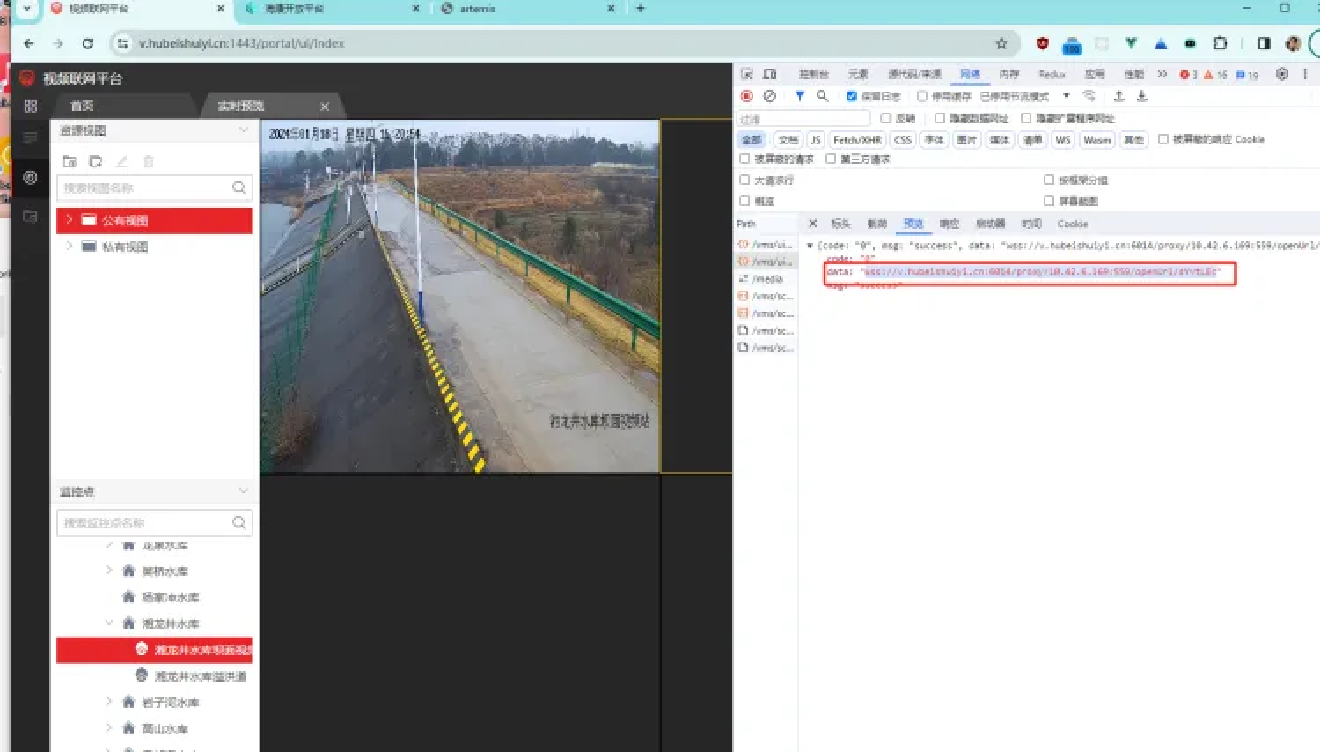Click the delete view trash icon
1320x752 pixels.
coord(149,161)
